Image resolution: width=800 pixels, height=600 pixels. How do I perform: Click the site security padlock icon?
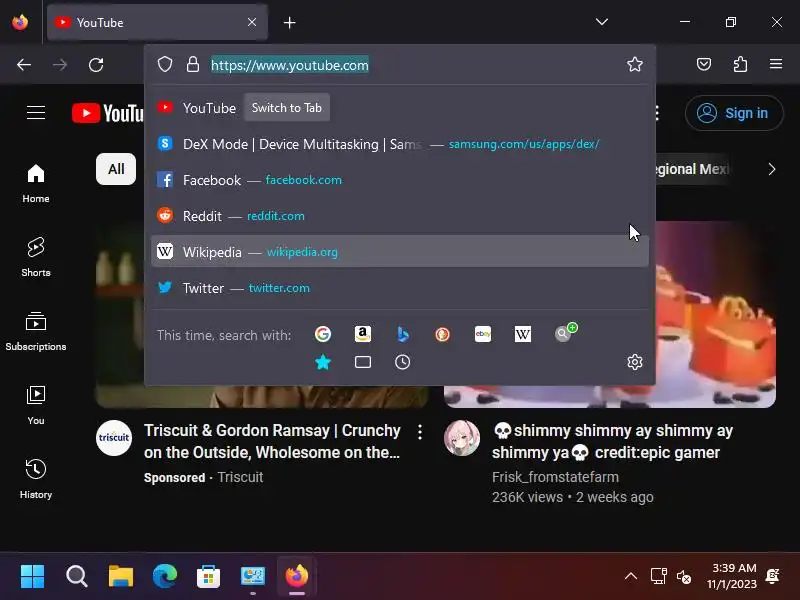click(193, 65)
